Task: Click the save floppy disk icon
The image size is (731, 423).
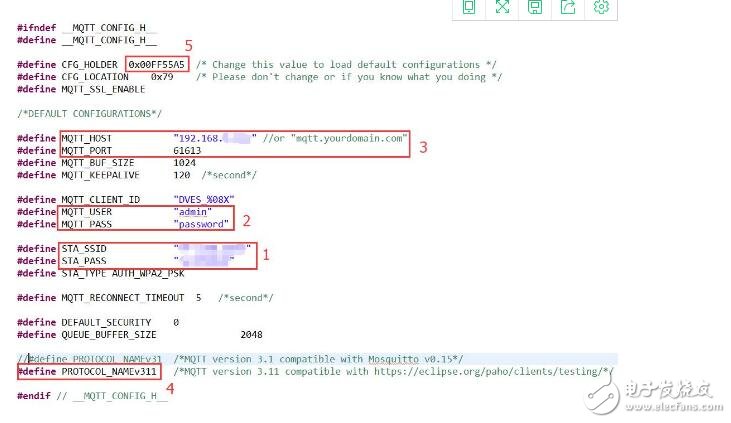Action: (535, 8)
